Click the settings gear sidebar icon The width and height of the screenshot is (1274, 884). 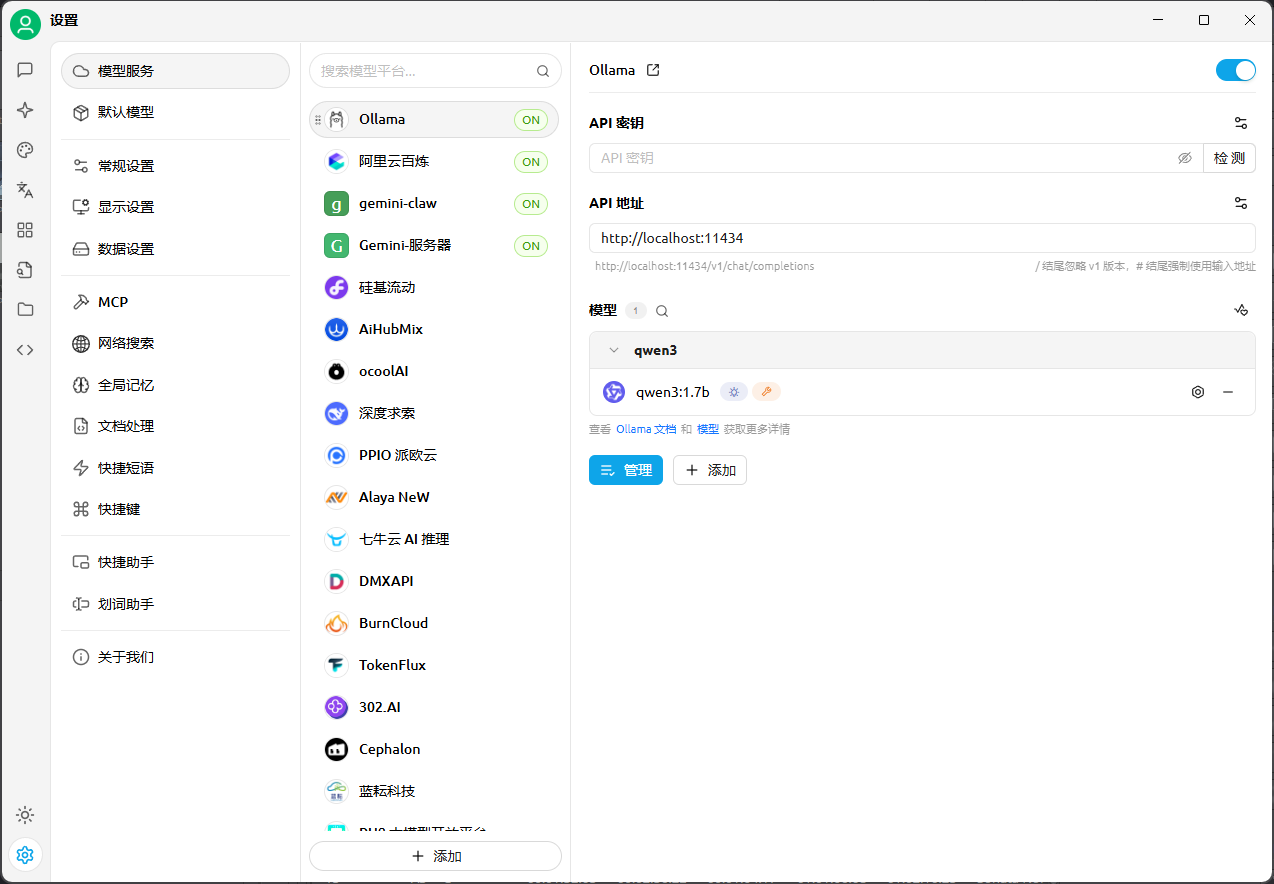point(25,855)
